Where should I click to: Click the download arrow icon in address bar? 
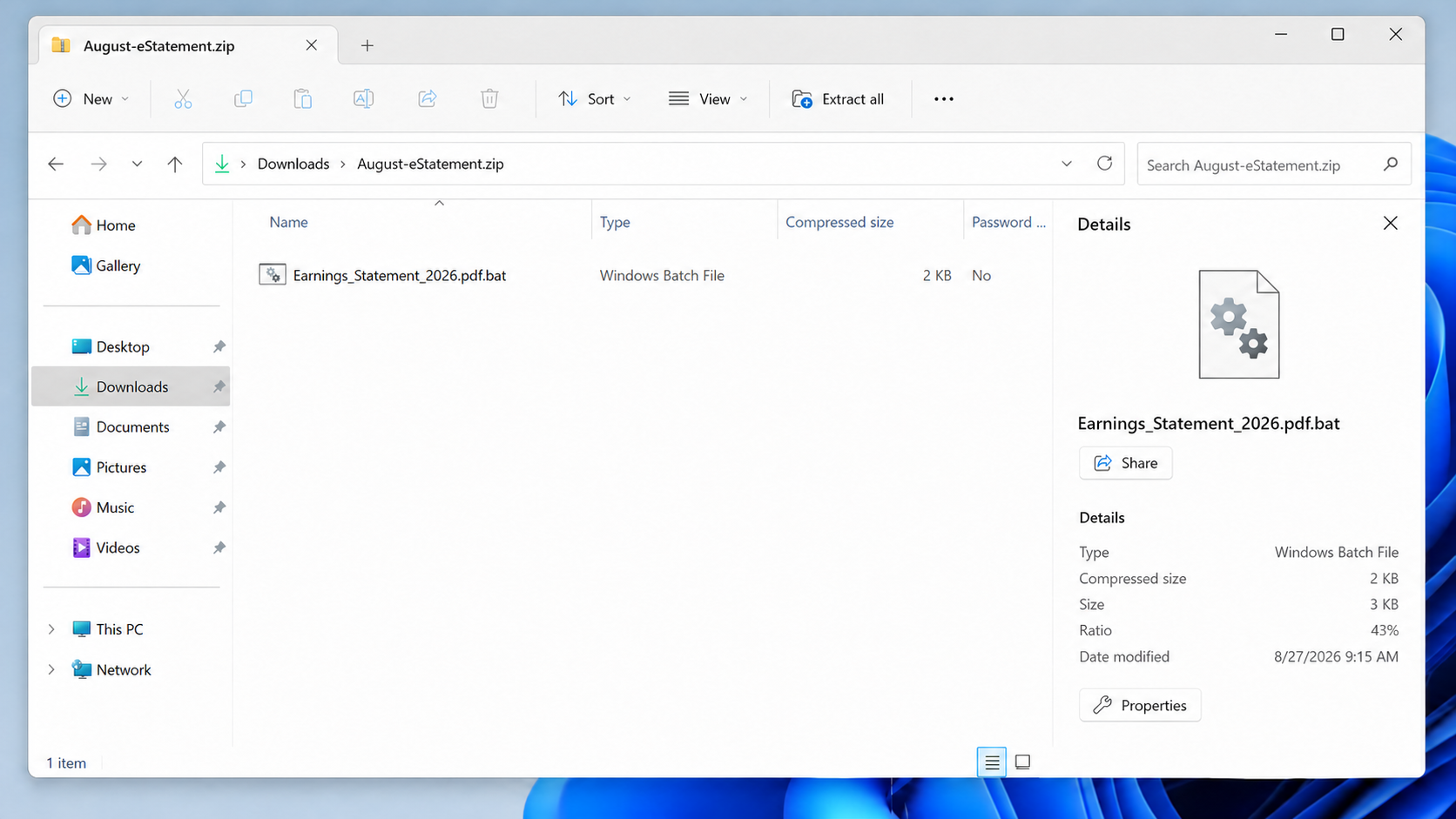pyautogui.click(x=222, y=164)
